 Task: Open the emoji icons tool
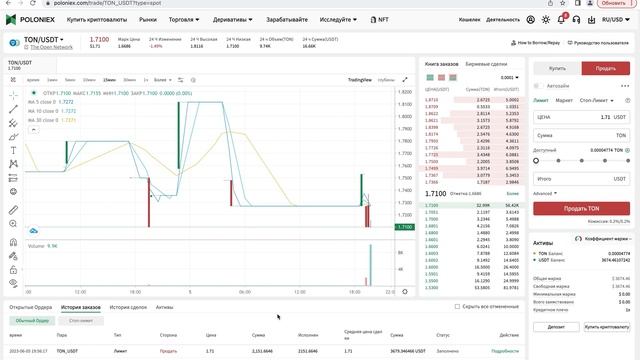[13, 191]
